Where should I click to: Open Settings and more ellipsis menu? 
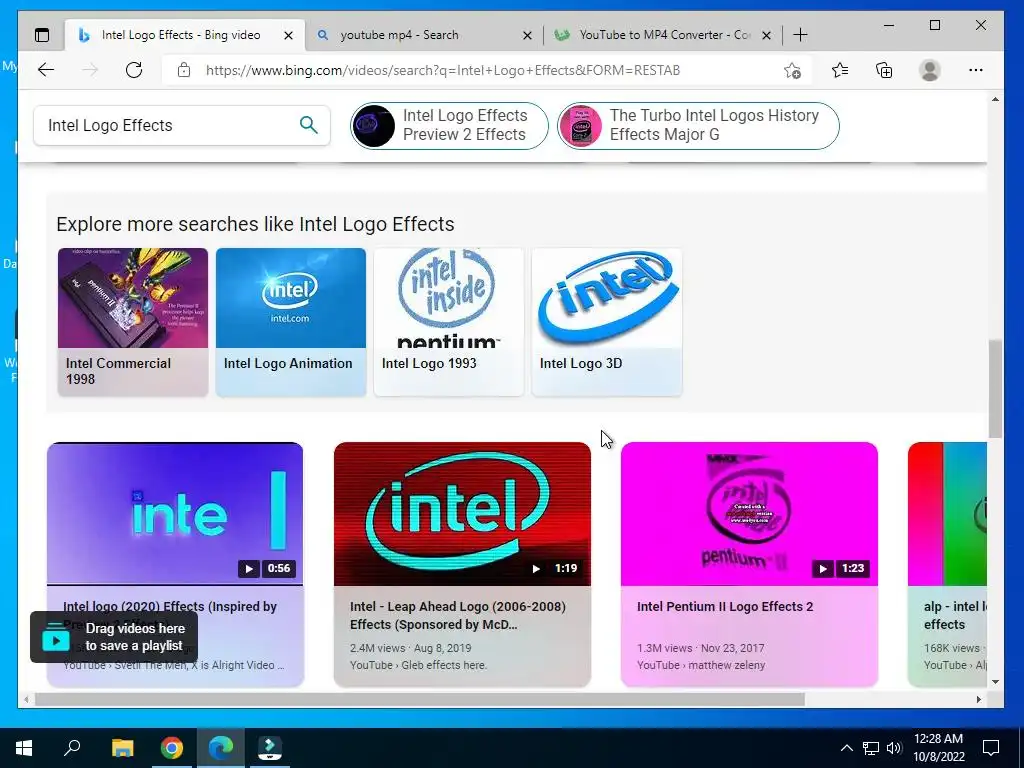(976, 70)
